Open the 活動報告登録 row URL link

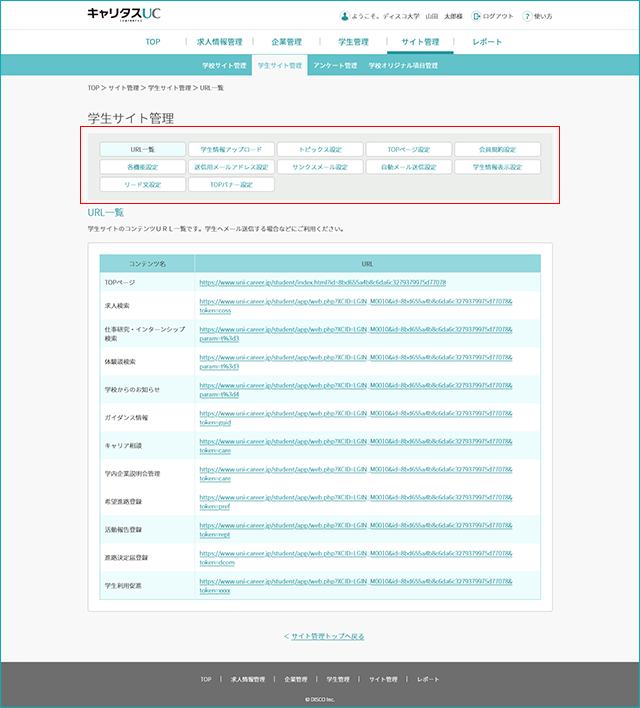tap(356, 530)
